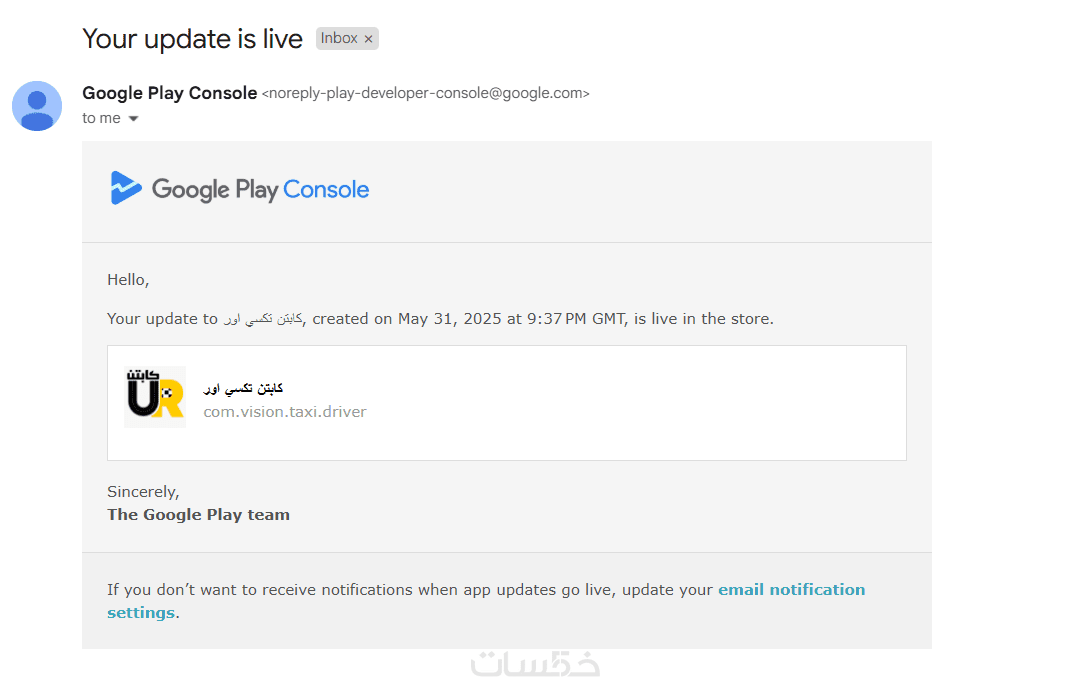Click the Google Play Console sender name
Image resolution: width=1072 pixels, height=691 pixels.
pos(170,93)
